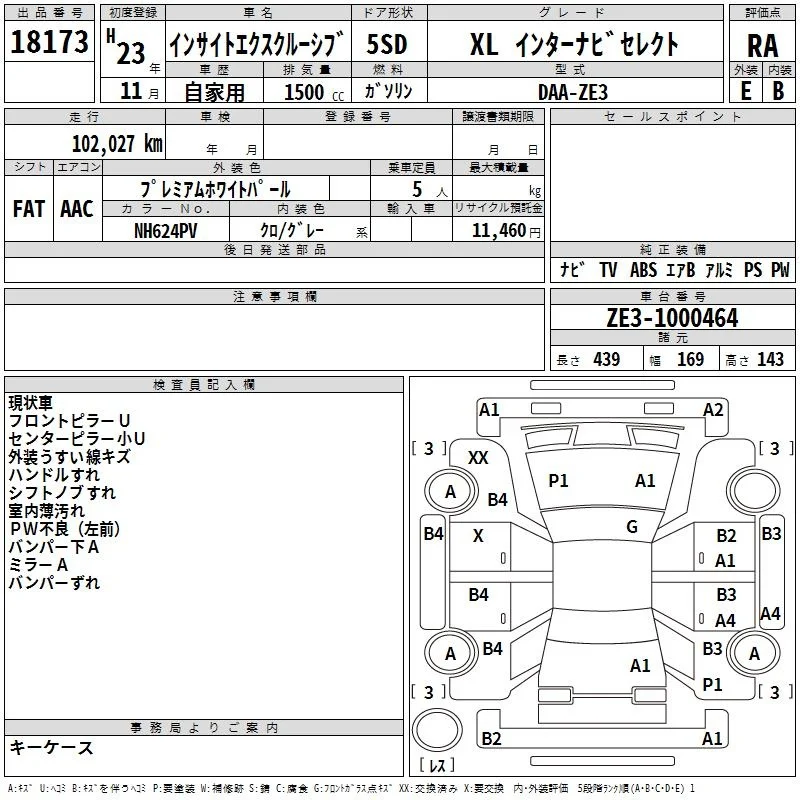Click the 11,460円 recycle deposit
Screen dimensions: 800x800
coord(506,231)
